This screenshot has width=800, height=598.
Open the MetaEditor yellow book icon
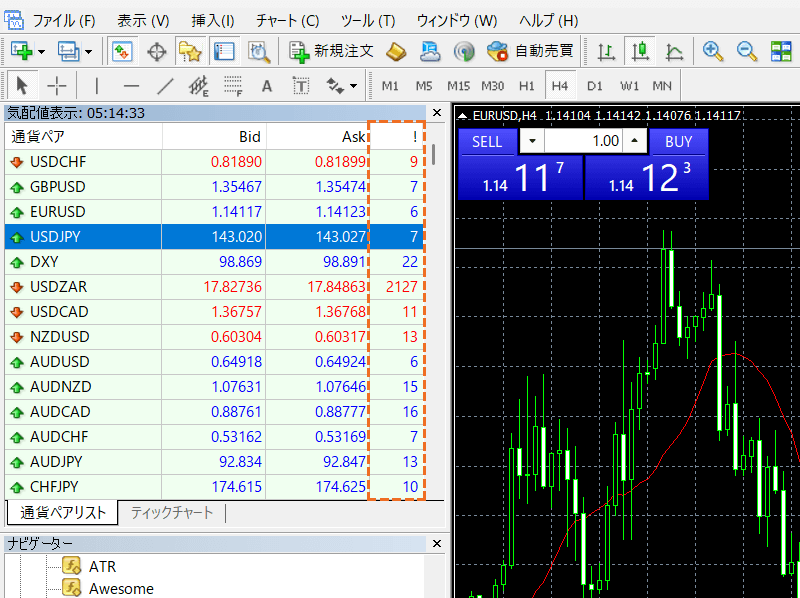click(396, 51)
